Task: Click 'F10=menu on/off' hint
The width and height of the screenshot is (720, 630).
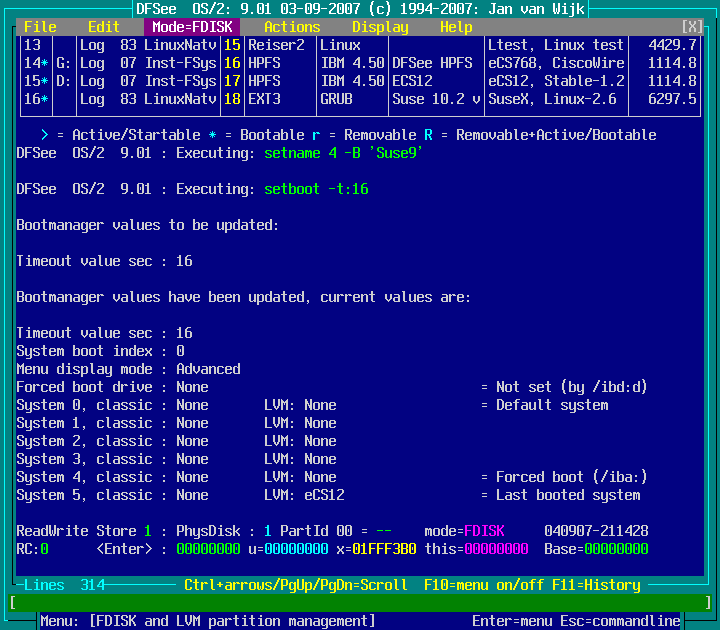Action: click(x=484, y=585)
